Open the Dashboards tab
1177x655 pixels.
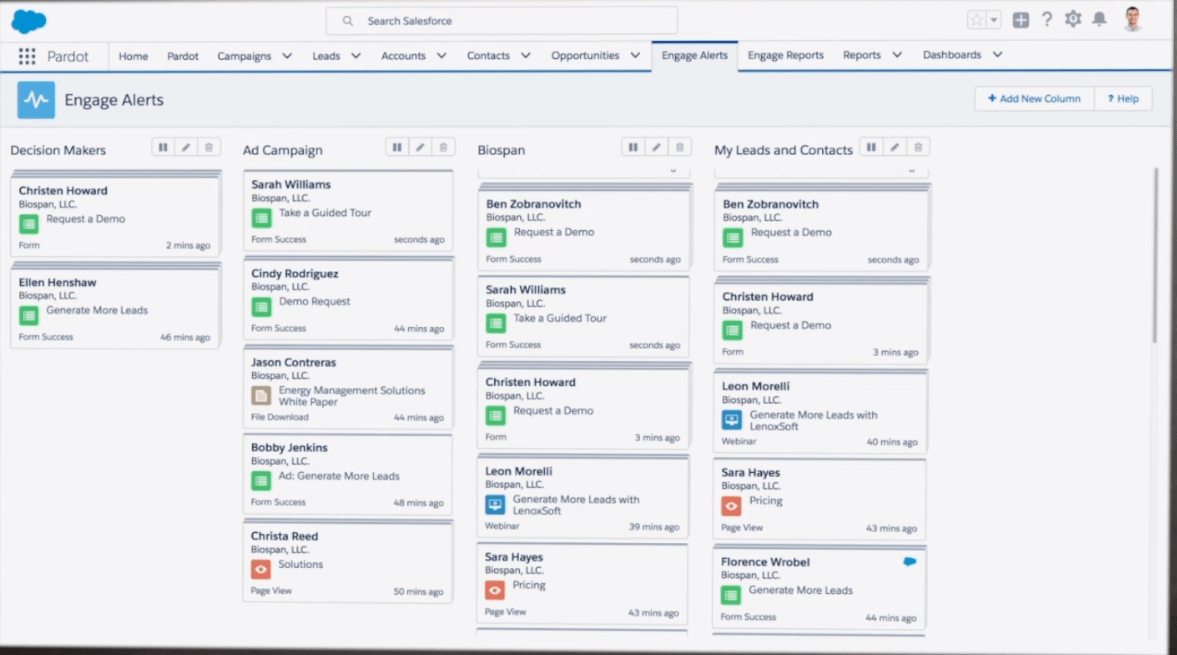[952, 55]
